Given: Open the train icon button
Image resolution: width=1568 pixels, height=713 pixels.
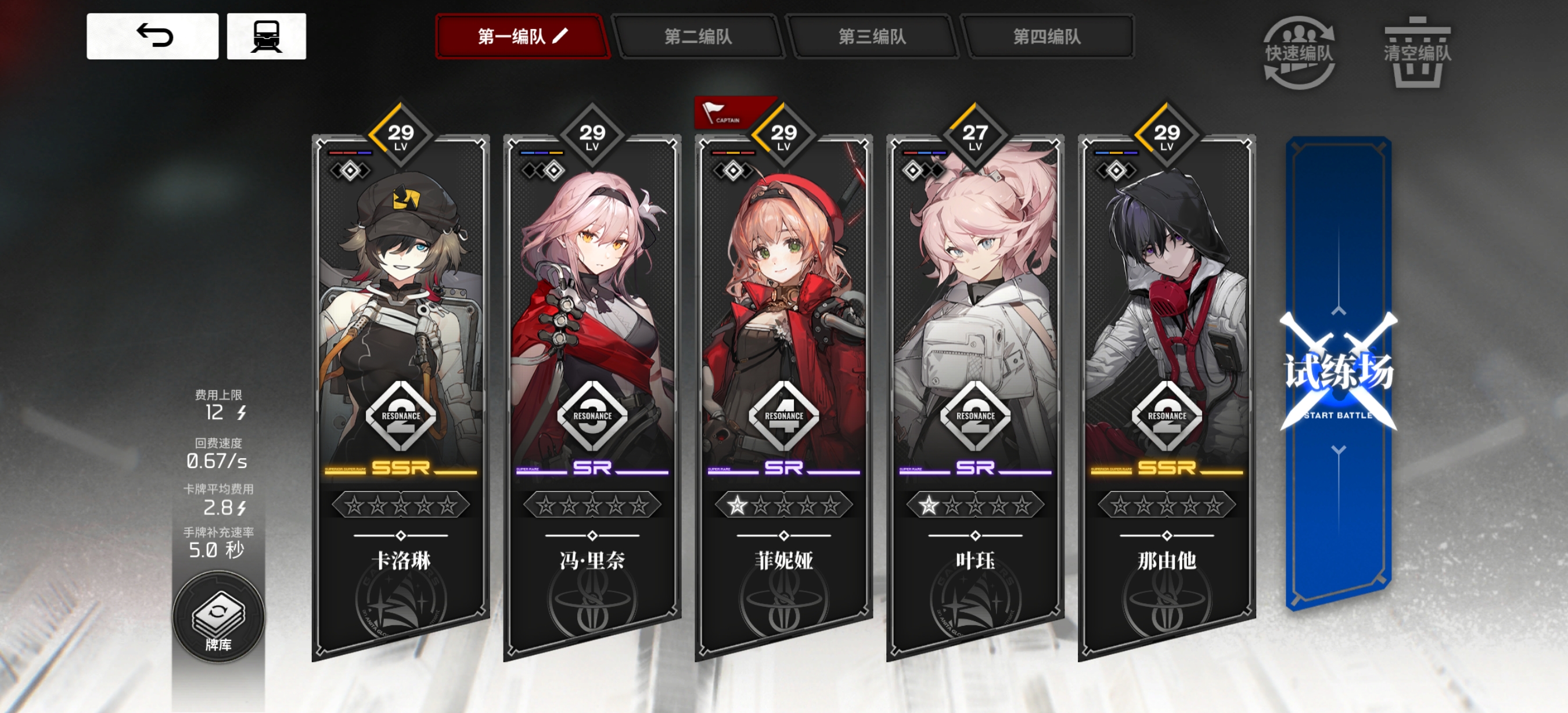Looking at the screenshot, I should [266, 36].
